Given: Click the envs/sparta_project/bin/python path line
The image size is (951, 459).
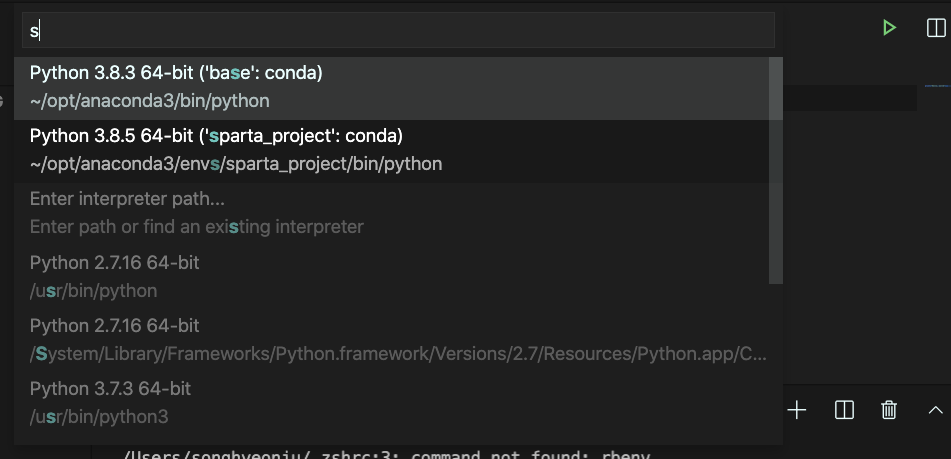Looking at the screenshot, I should pyautogui.click(x=236, y=163).
